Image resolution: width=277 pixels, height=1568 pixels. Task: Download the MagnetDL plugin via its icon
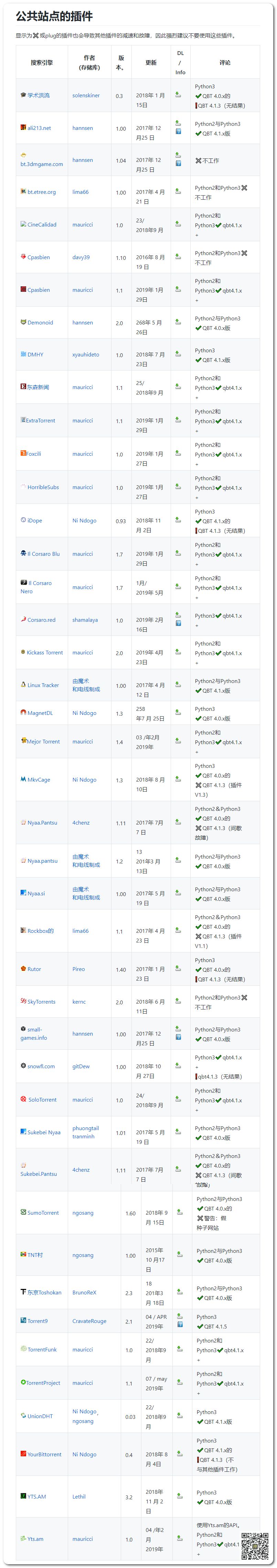178,712
